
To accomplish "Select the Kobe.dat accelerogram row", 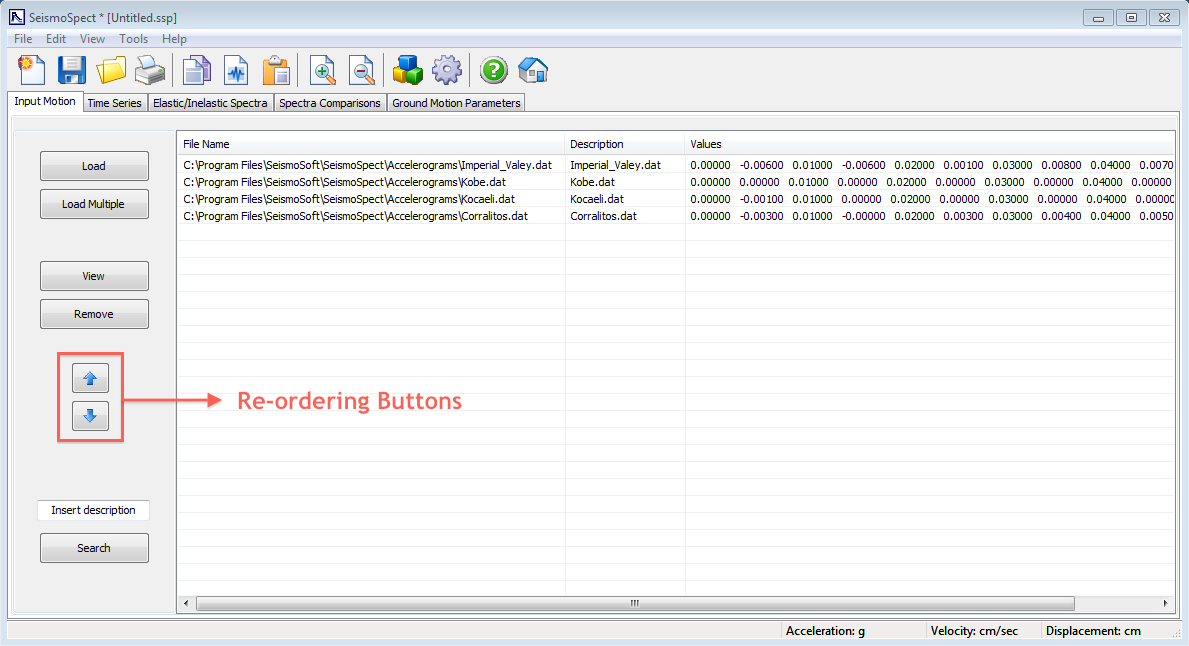I will click(x=368, y=182).
